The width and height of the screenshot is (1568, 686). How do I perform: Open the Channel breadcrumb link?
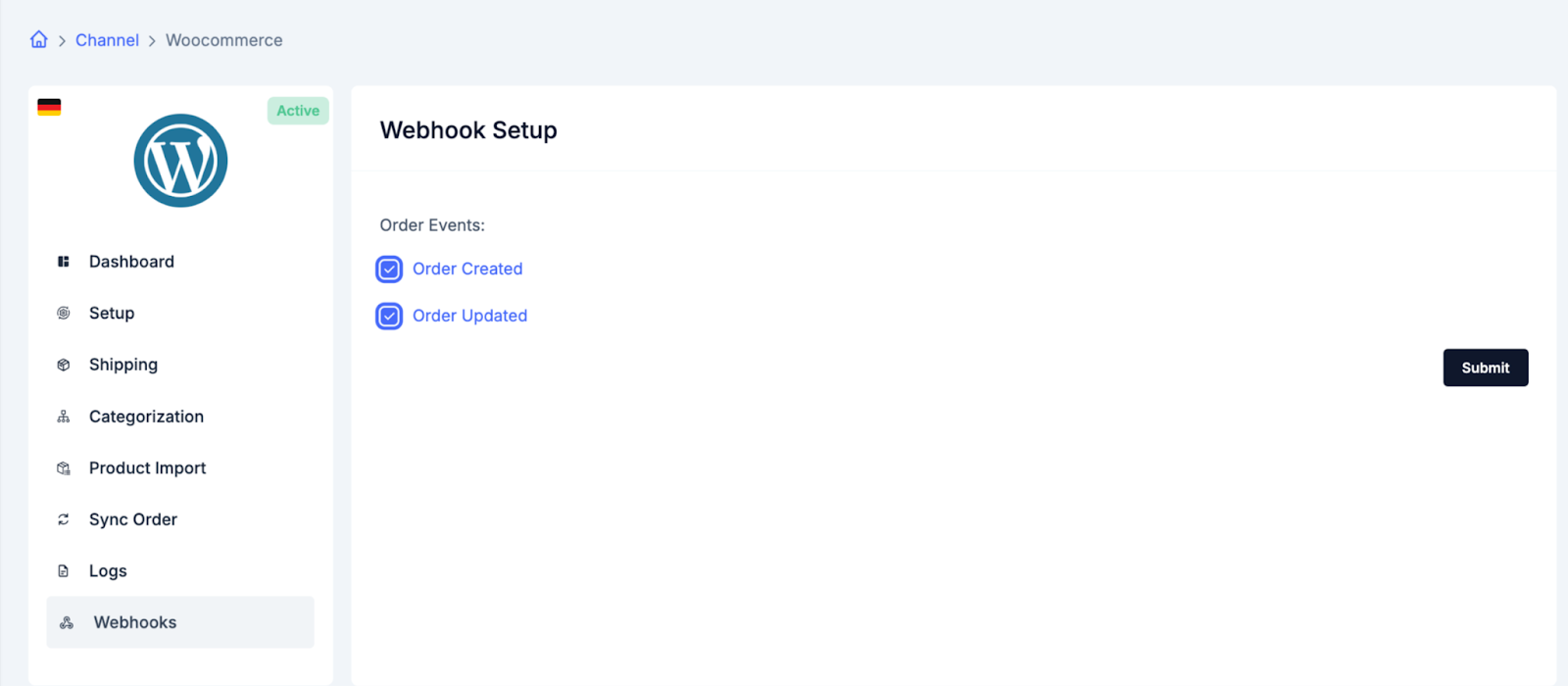[107, 40]
